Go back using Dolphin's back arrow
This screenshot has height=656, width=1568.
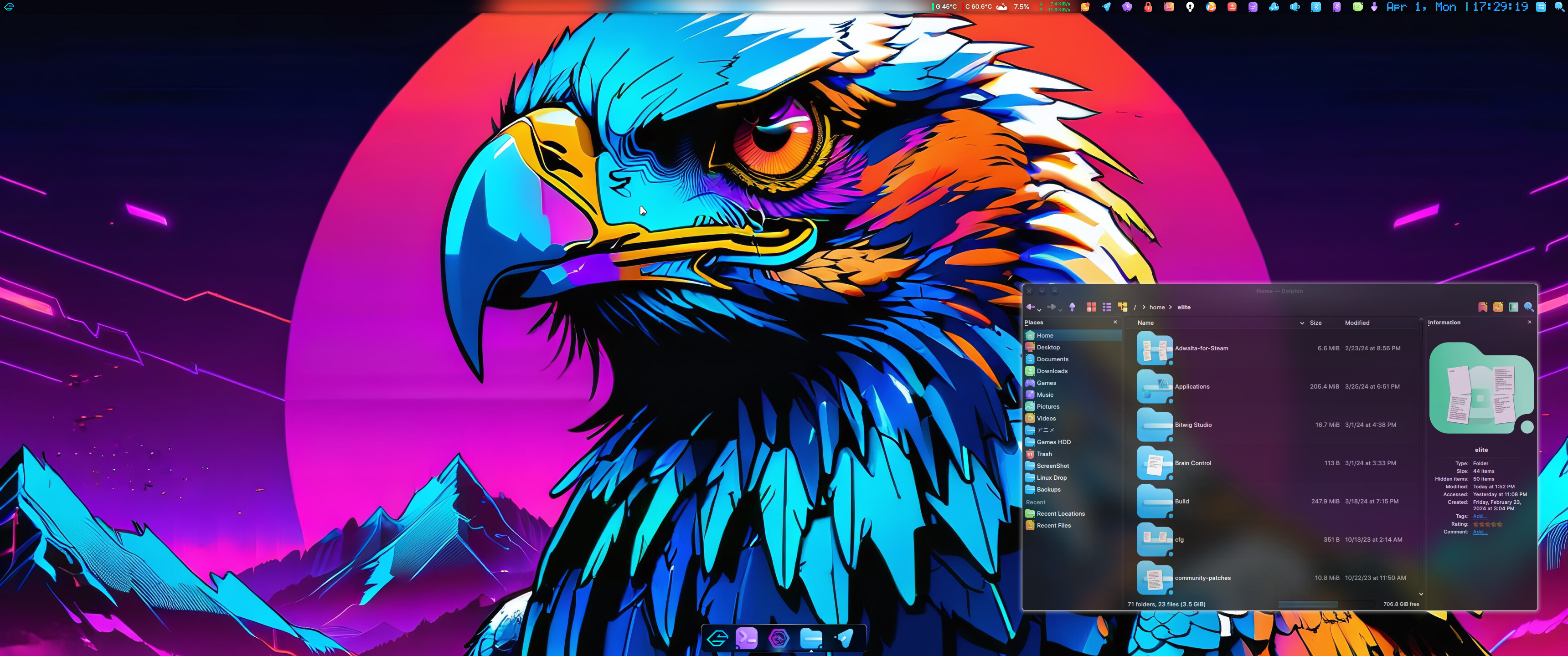pyautogui.click(x=1030, y=307)
